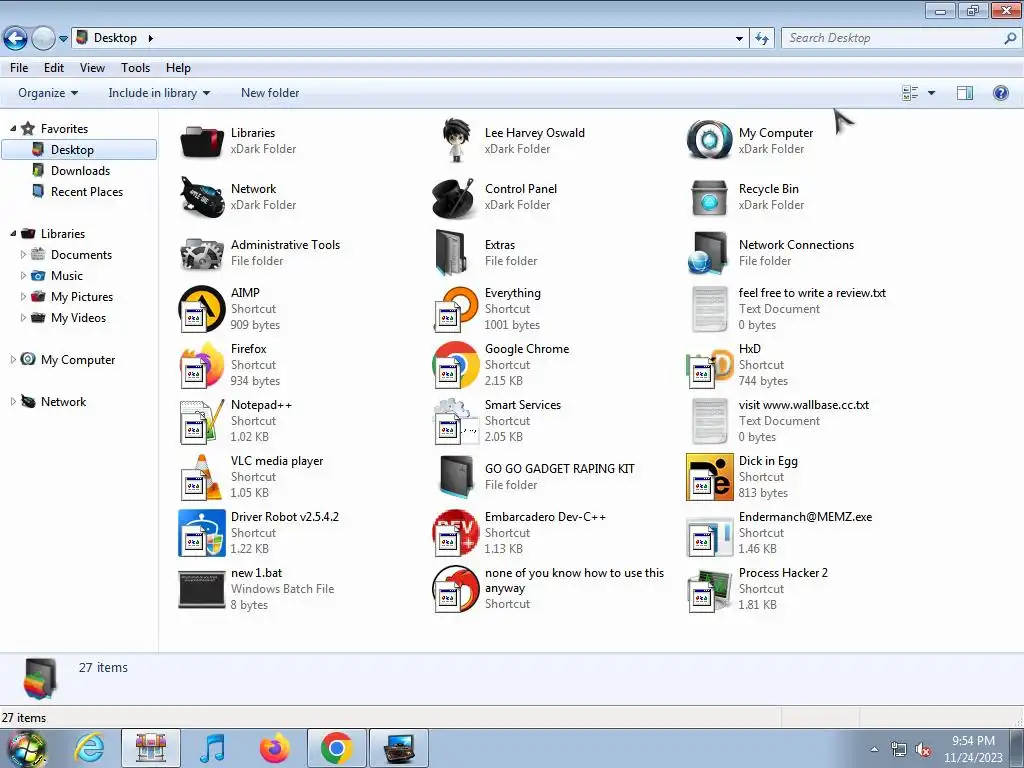The width and height of the screenshot is (1024, 768).
Task: Select the Google Chrome shortcut icon in list
Action: [456, 365]
